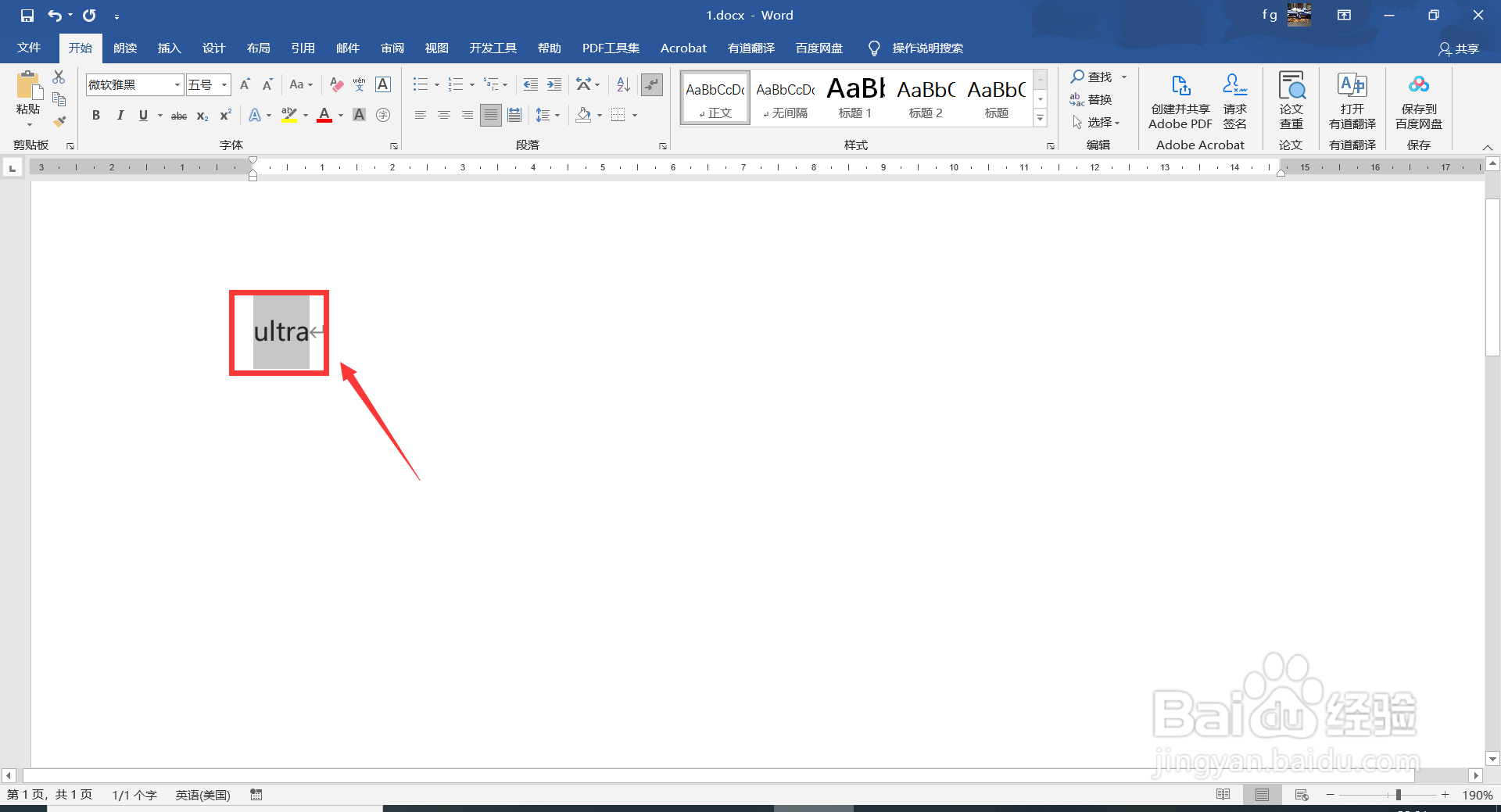Toggle Italic formatting
This screenshot has height=812, width=1501.
(x=120, y=116)
